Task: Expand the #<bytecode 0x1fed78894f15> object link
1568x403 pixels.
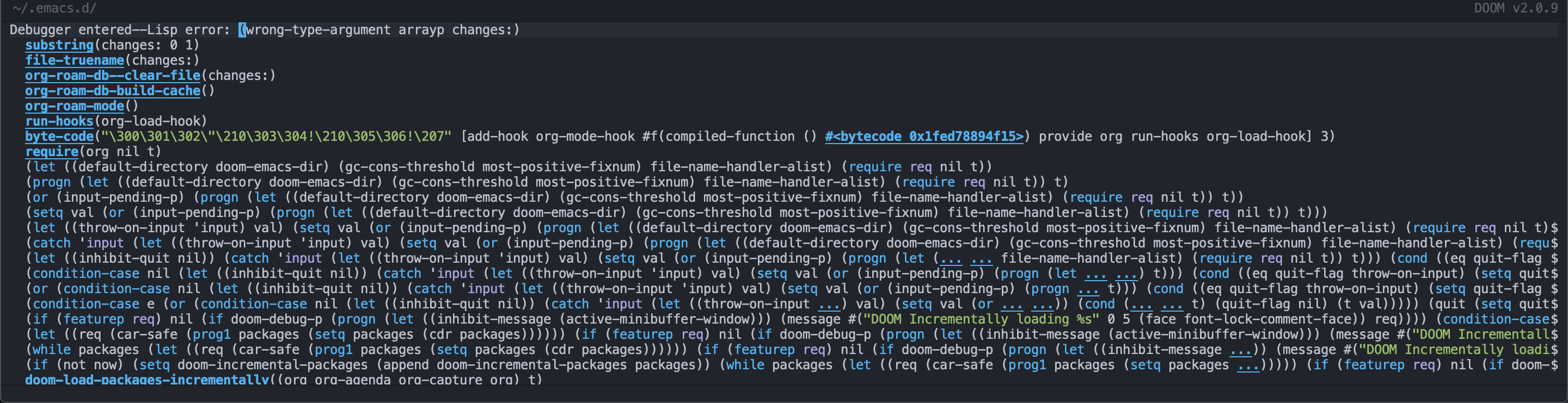Action: click(x=924, y=136)
